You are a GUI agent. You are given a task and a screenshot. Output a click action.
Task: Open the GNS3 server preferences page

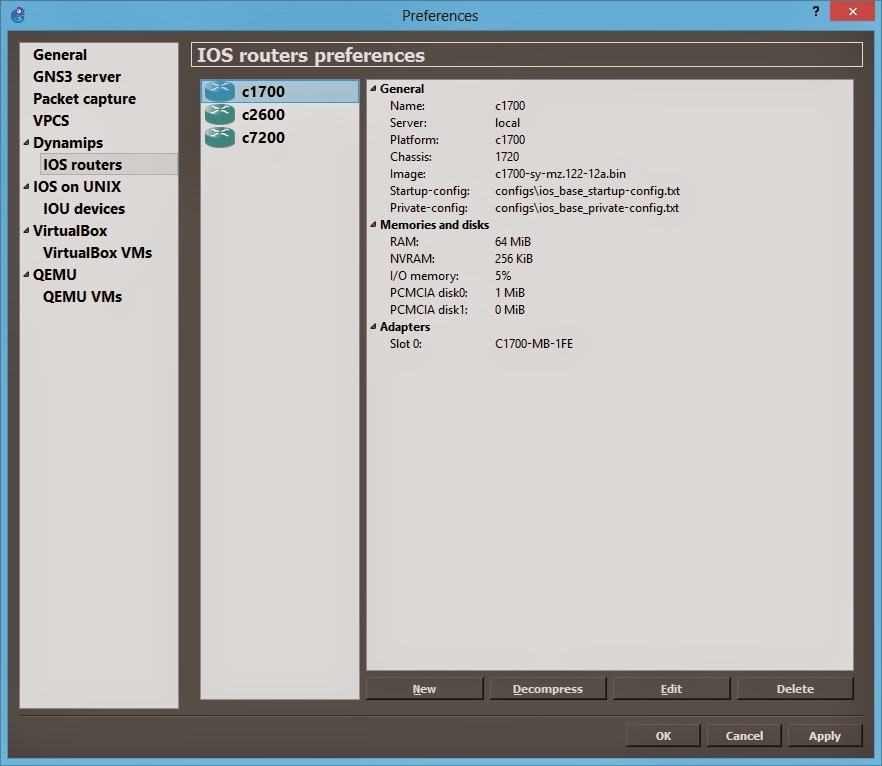(x=76, y=76)
